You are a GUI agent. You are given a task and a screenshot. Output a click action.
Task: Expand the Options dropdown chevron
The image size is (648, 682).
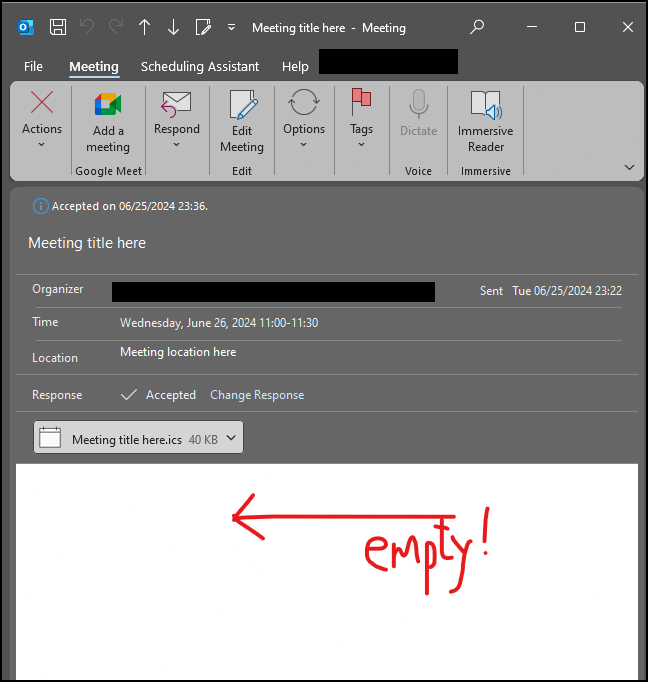coord(304,144)
